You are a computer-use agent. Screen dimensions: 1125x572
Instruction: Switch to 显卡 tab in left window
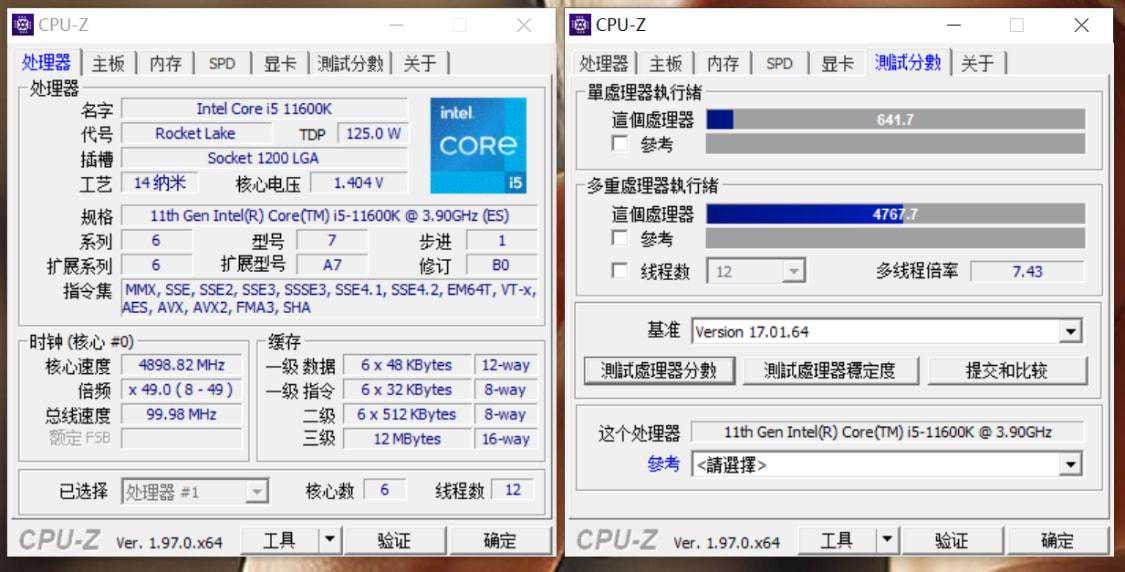click(x=280, y=63)
